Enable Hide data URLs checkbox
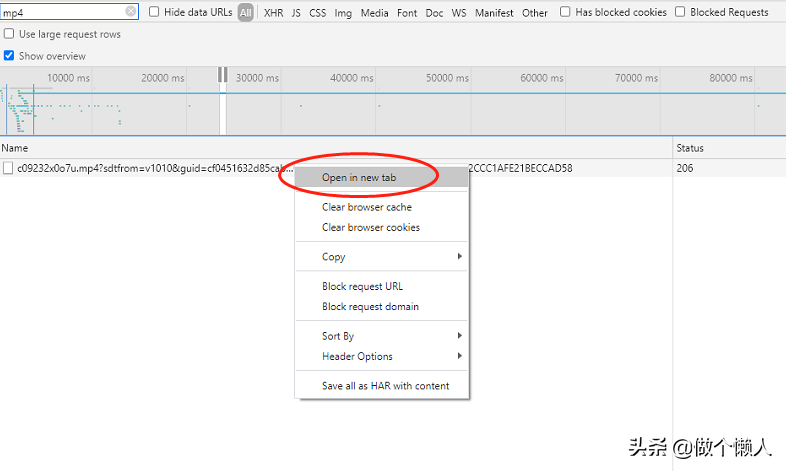Image resolution: width=786 pixels, height=471 pixels. click(x=154, y=12)
